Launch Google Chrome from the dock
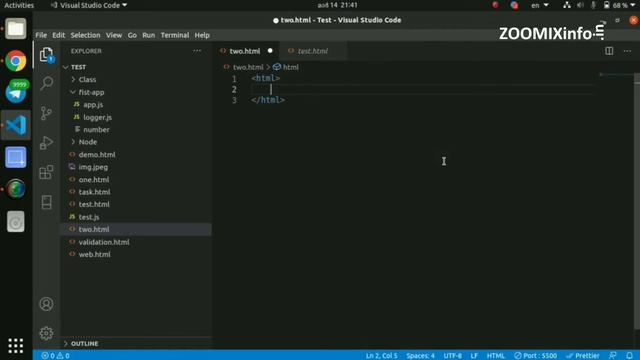Screen dimensions: 640x360 point(16,61)
